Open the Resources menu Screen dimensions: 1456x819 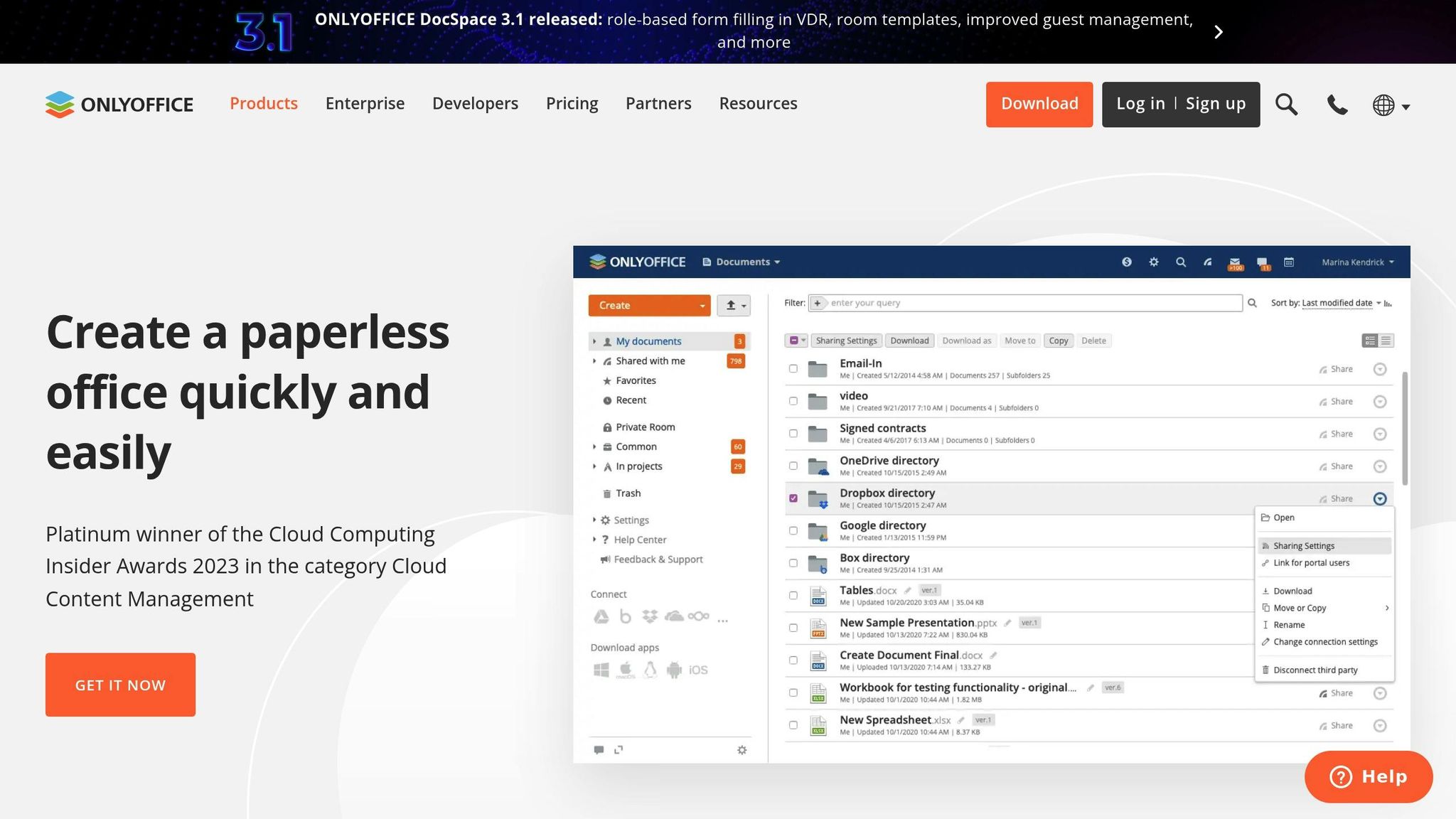coord(758,104)
